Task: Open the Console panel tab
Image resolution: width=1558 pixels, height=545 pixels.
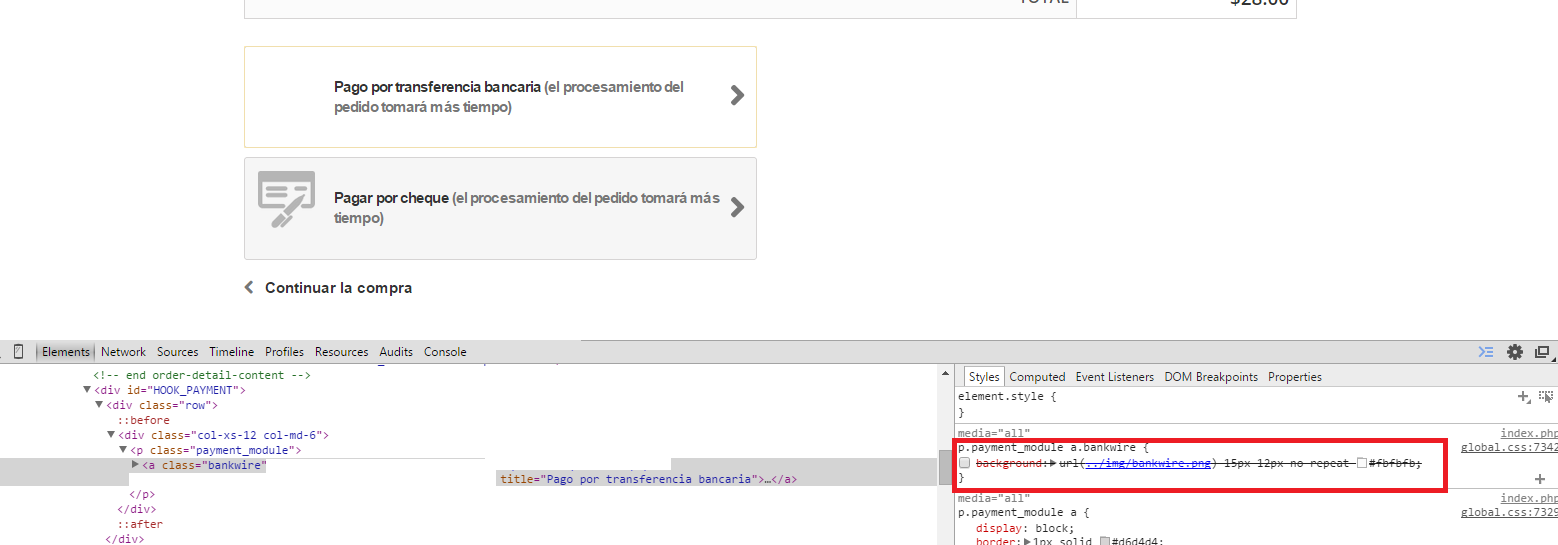Action: click(x=445, y=352)
